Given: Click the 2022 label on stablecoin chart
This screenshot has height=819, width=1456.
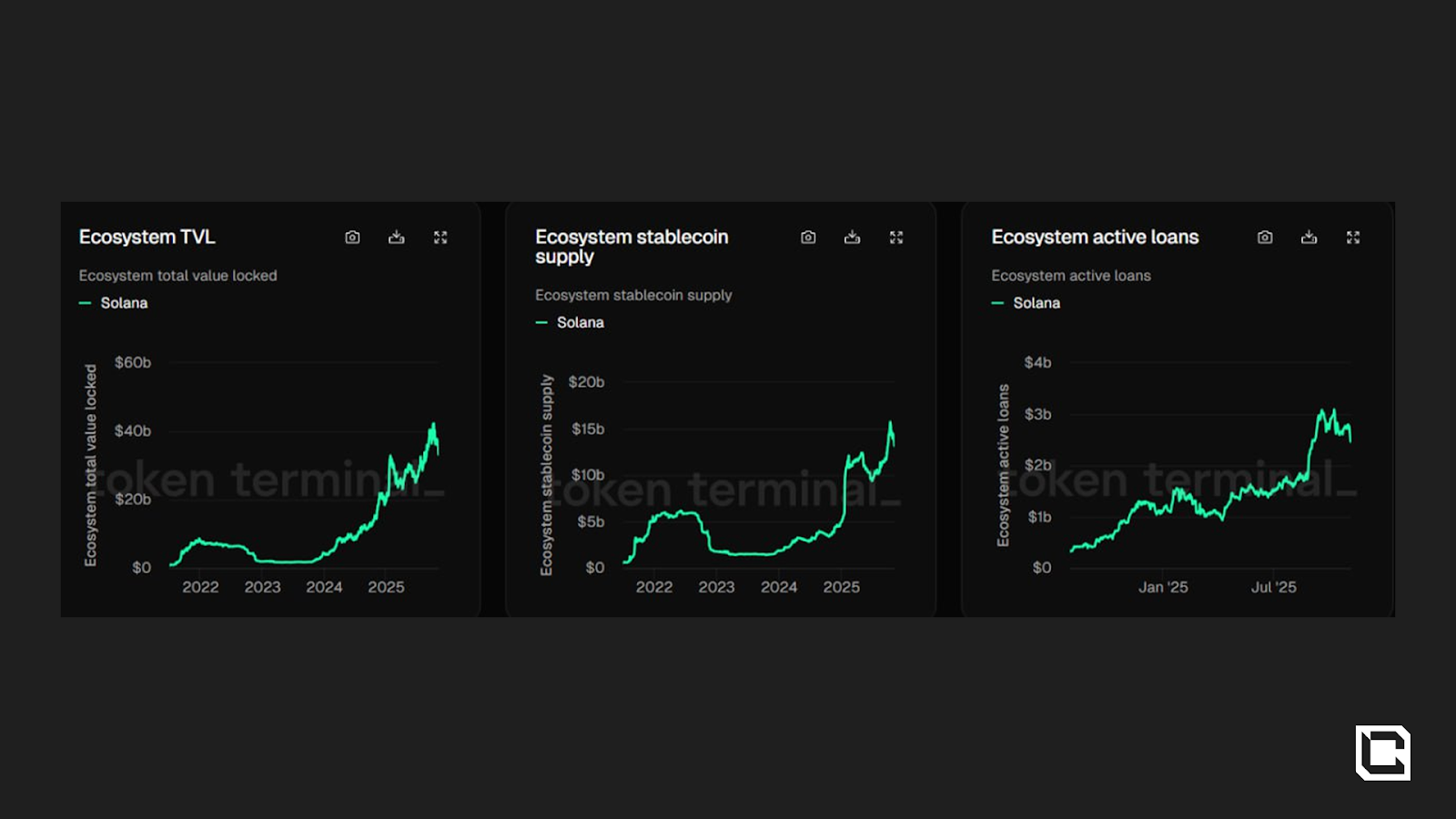Looking at the screenshot, I should point(654,588).
